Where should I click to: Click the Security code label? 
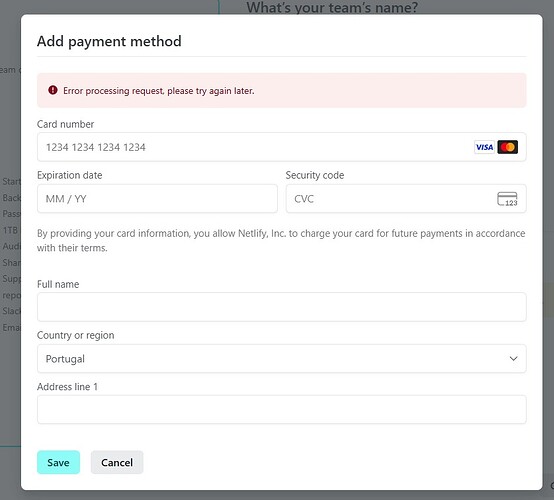tap(315, 175)
